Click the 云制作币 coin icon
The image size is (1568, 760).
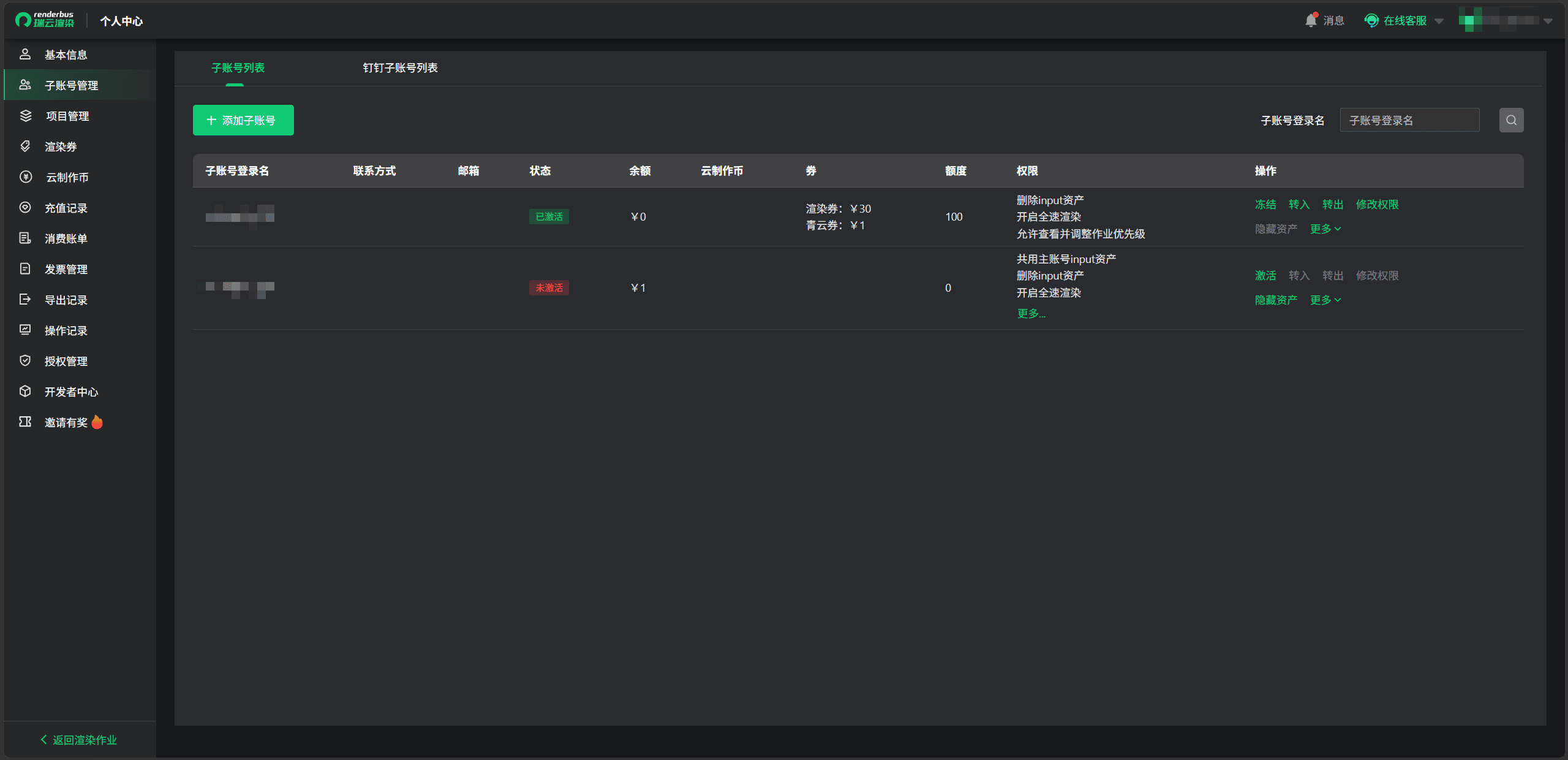point(25,177)
